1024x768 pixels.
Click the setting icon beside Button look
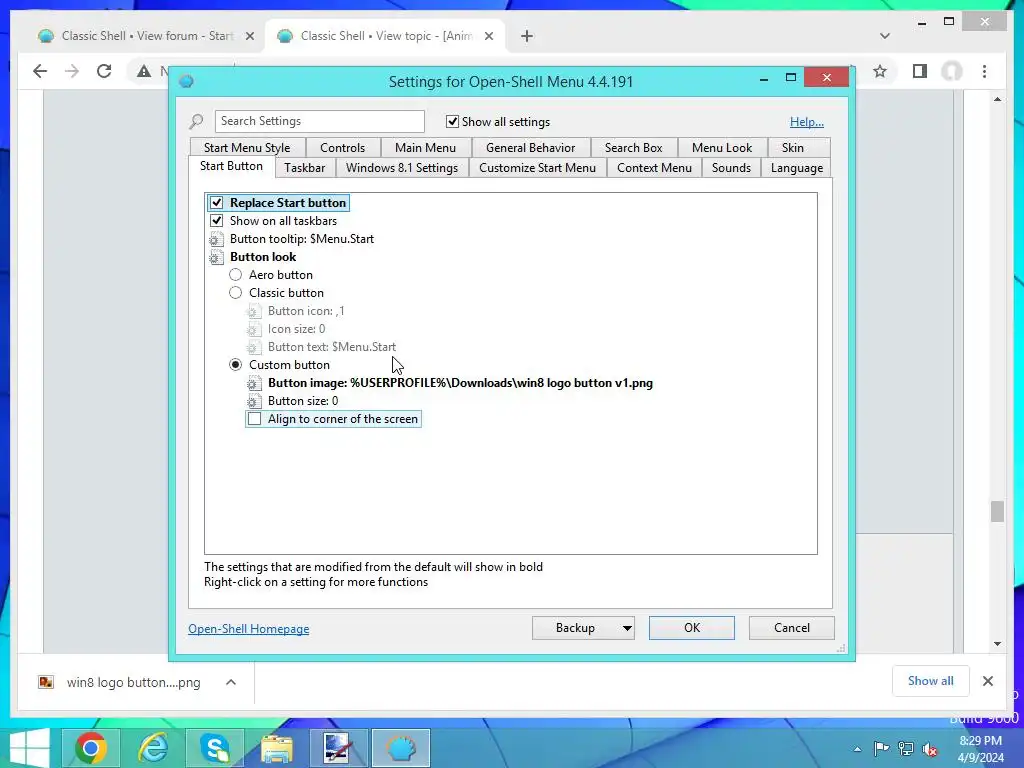coord(216,257)
